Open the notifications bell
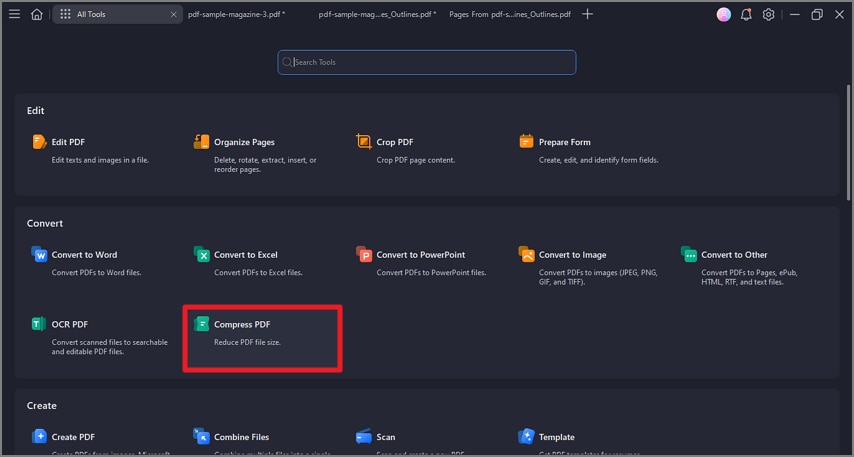This screenshot has width=854, height=457. pyautogui.click(x=746, y=15)
